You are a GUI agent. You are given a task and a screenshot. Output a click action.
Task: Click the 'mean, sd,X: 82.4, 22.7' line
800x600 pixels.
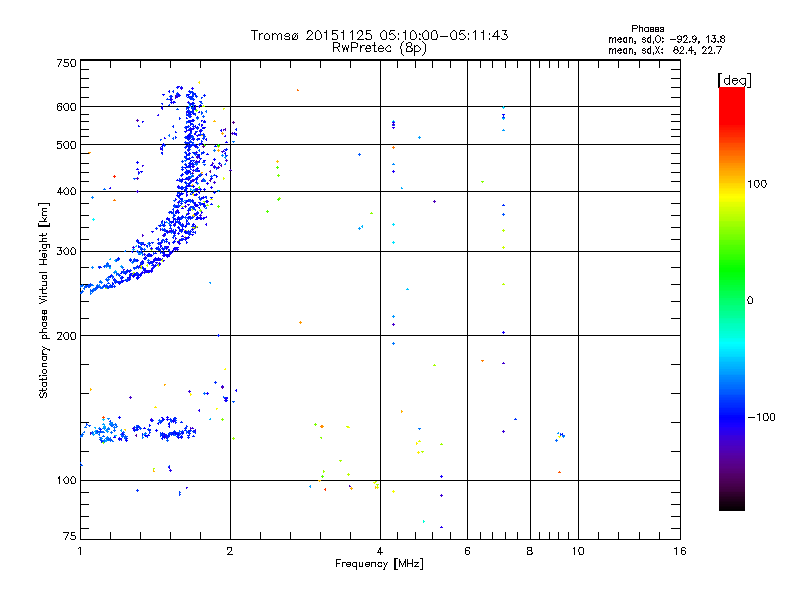tap(665, 50)
